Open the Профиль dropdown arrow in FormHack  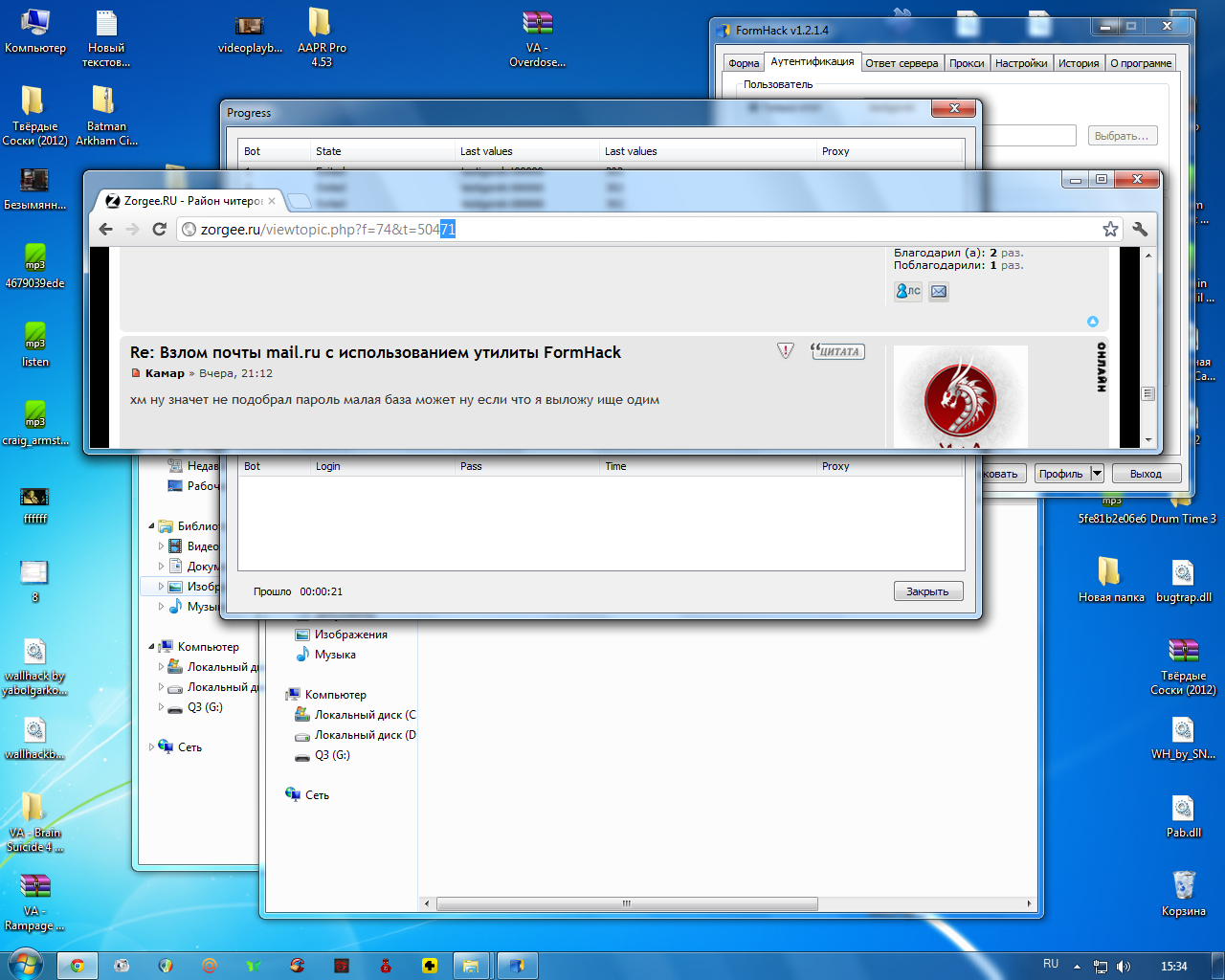pyautogui.click(x=1097, y=474)
